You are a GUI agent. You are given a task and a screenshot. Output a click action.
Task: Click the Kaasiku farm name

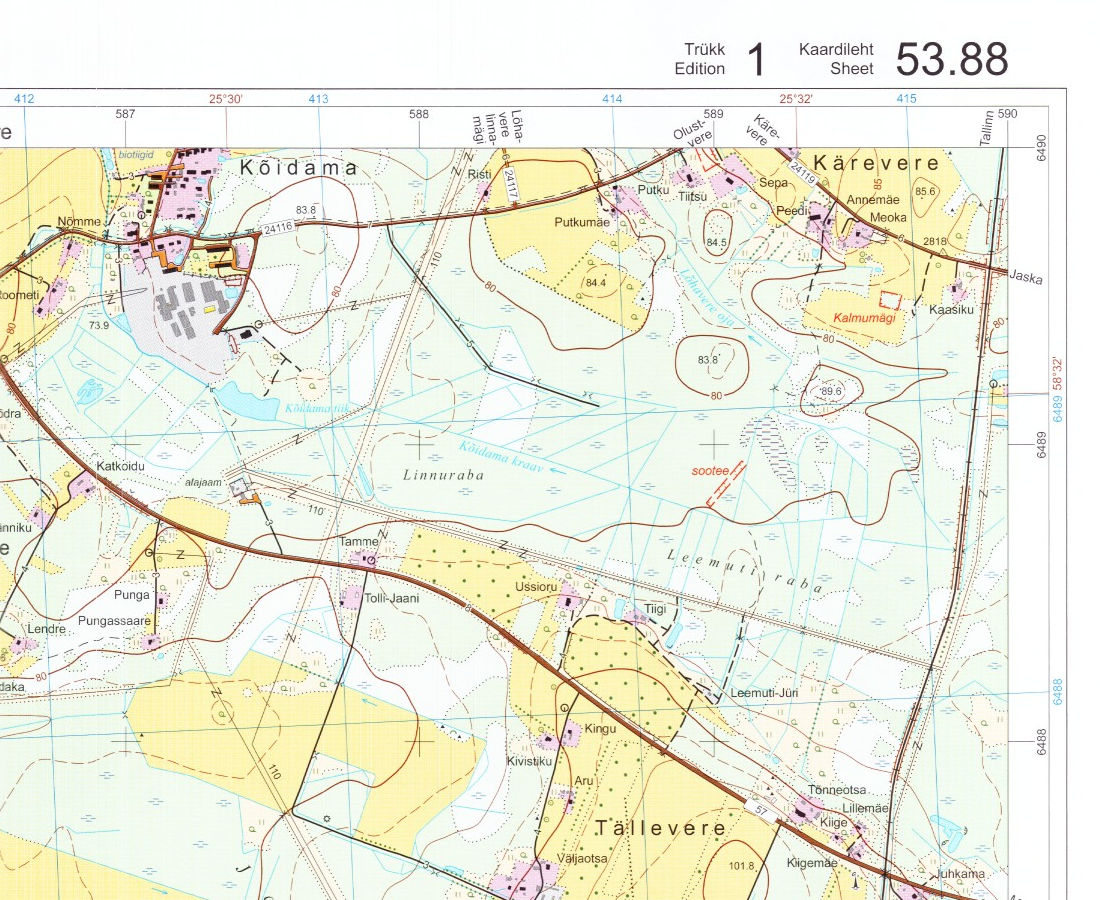coord(951,309)
